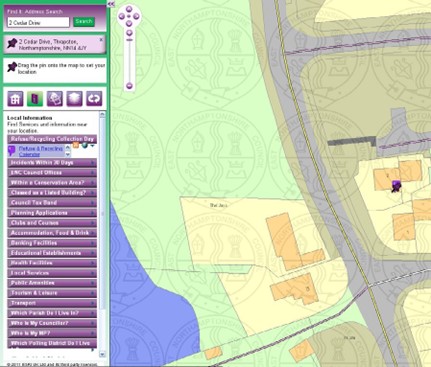Click the green Search button
The height and width of the screenshot is (367, 431).
click(84, 22)
